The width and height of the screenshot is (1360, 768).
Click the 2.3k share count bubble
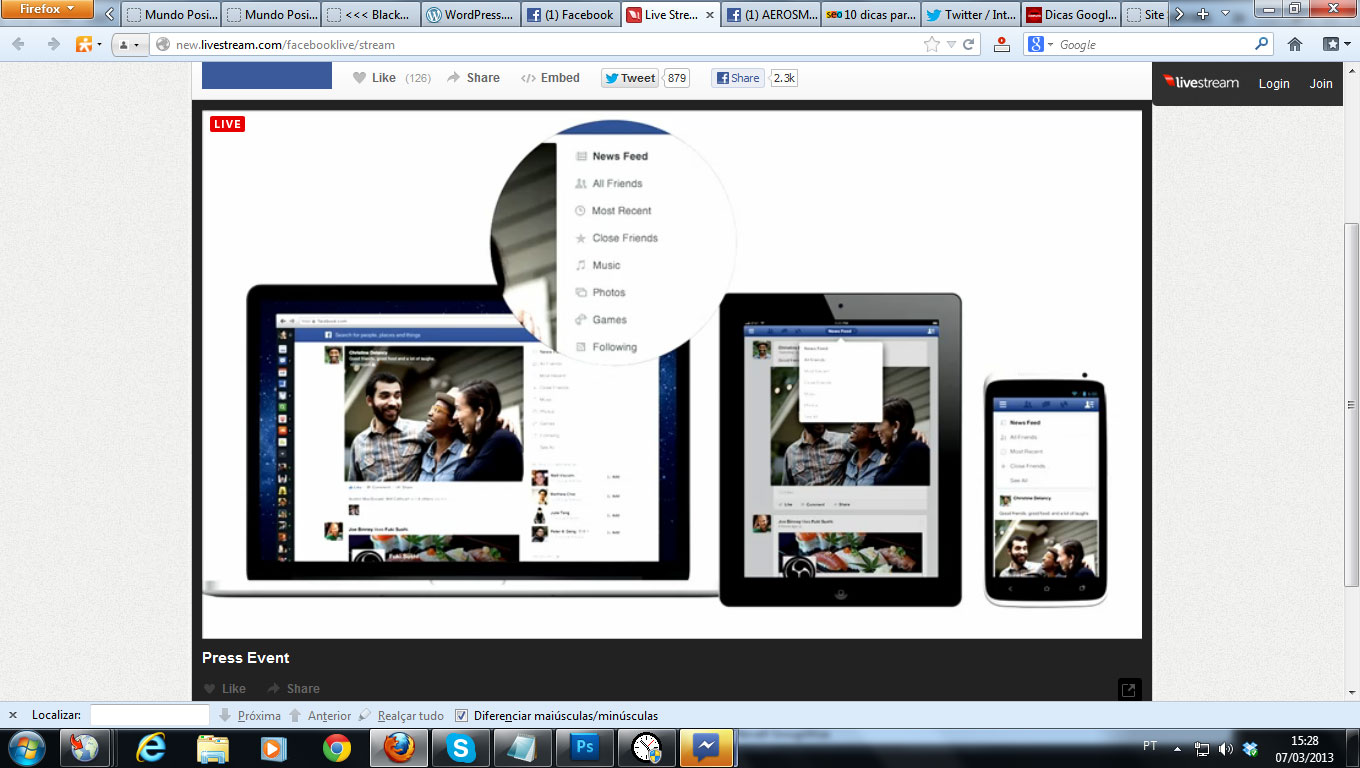[x=784, y=78]
